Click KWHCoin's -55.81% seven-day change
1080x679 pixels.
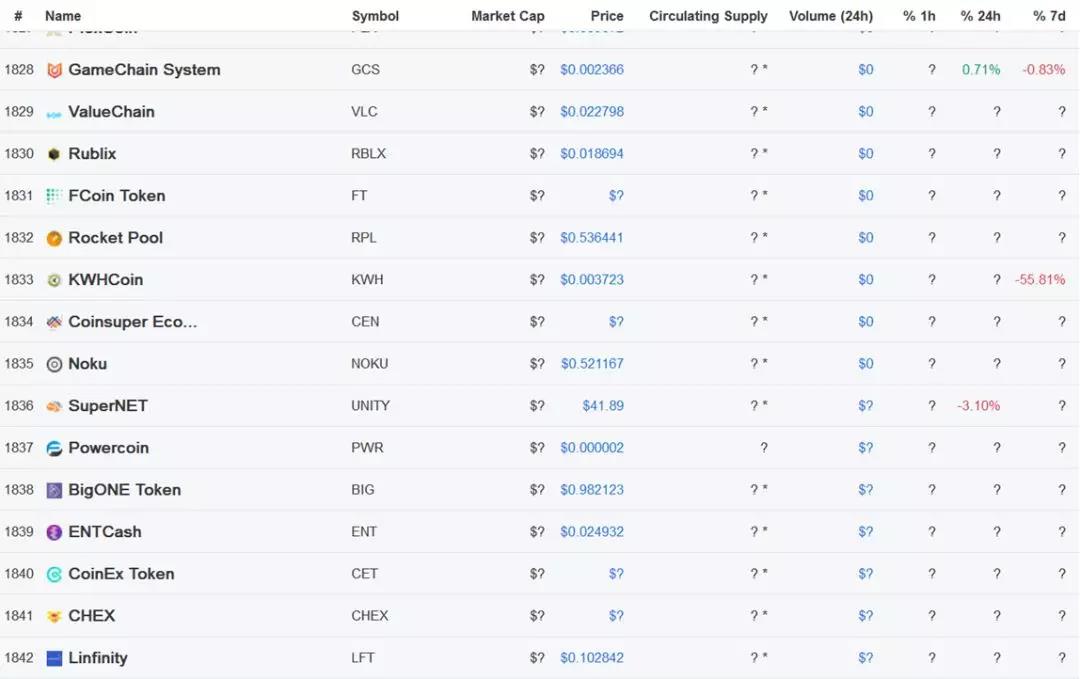coord(1040,280)
